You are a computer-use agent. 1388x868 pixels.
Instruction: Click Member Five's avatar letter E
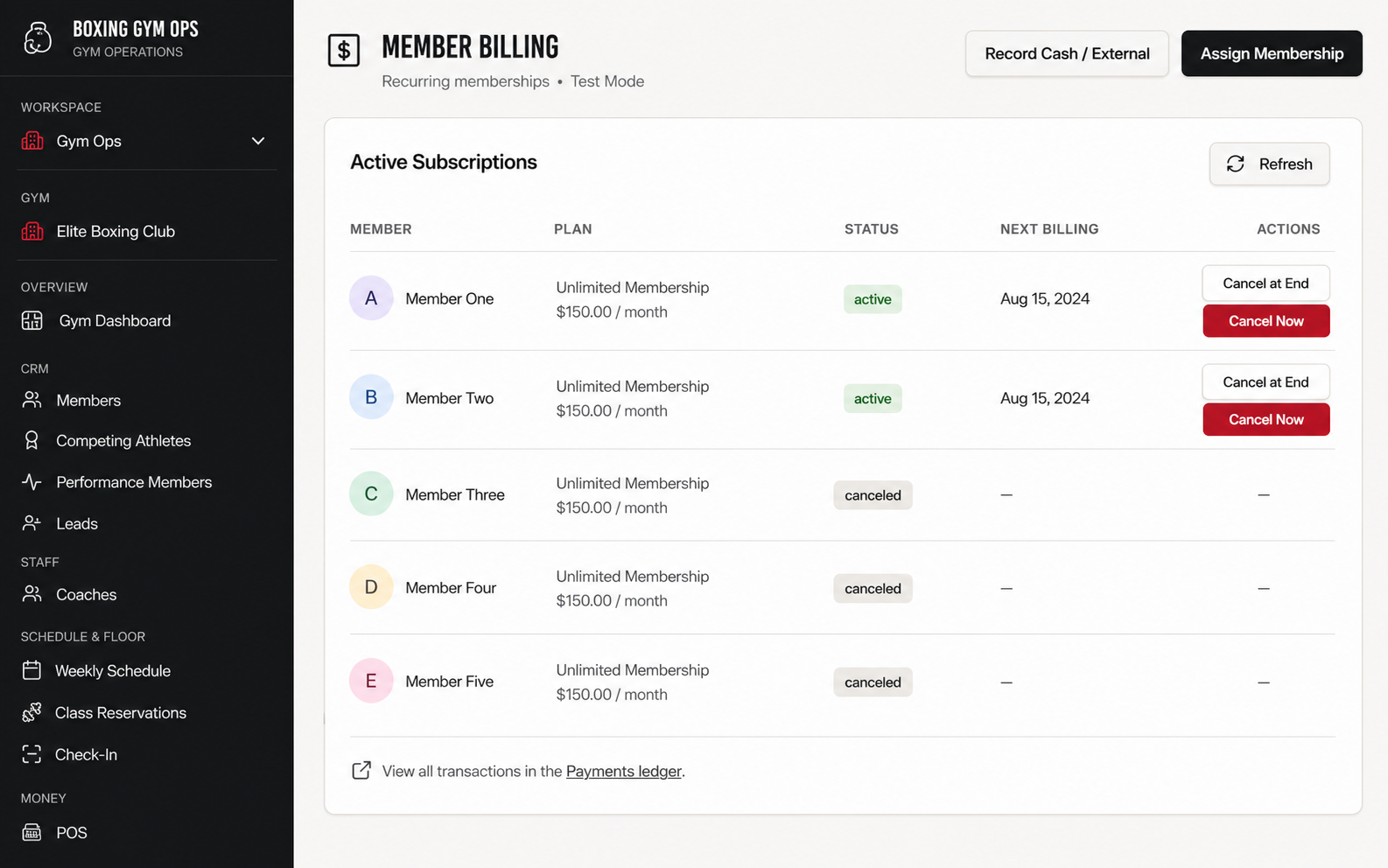(371, 681)
